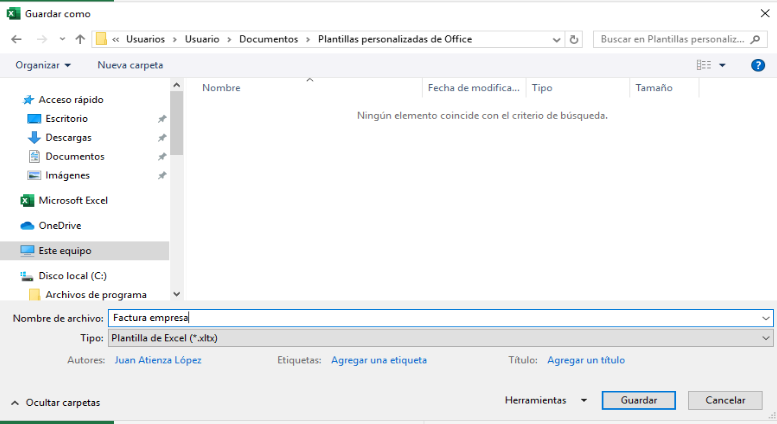Screen dimensions: 777x424
Task: Refresh the folder view
Action: tap(574, 39)
